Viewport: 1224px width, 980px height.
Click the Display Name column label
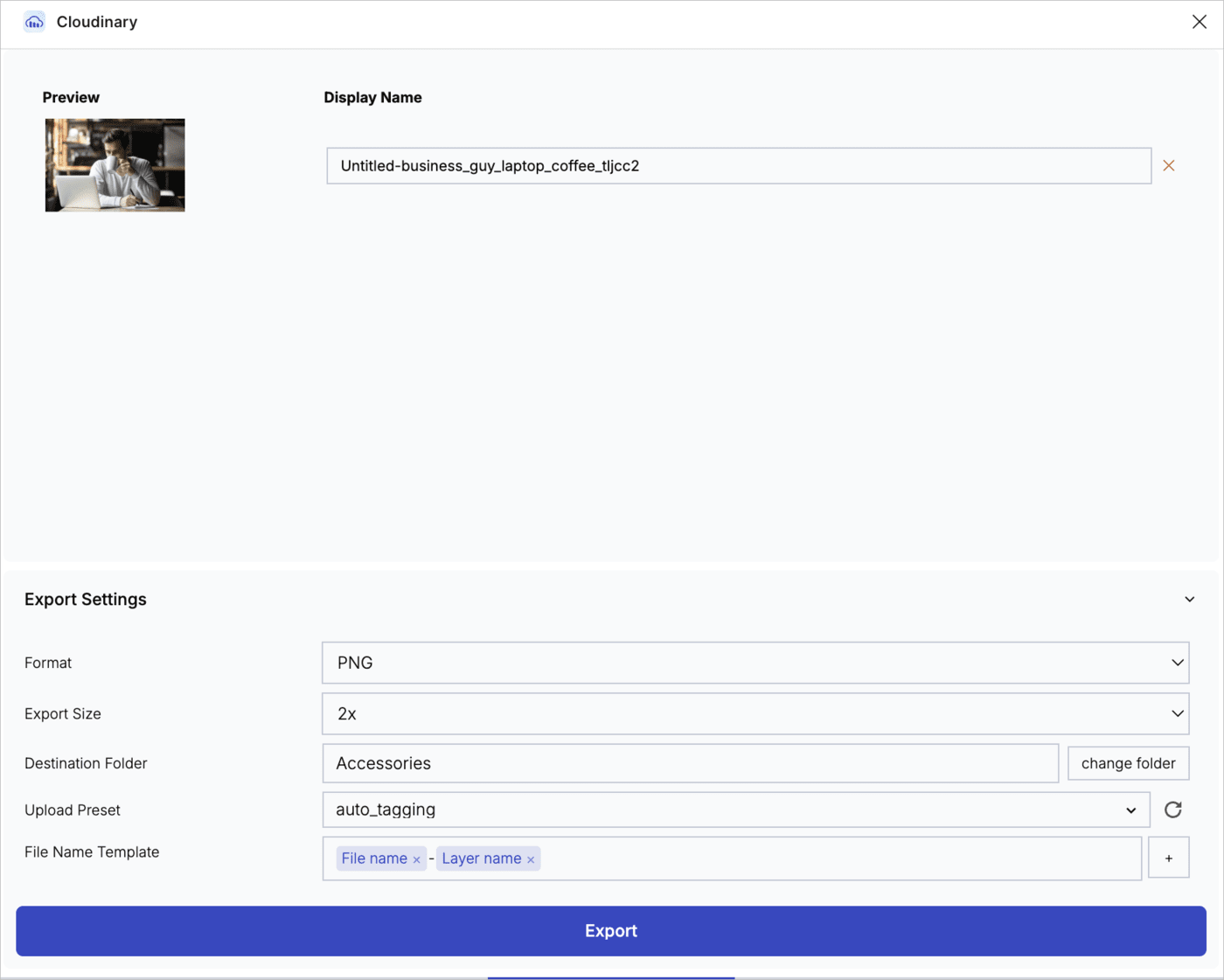tap(372, 97)
